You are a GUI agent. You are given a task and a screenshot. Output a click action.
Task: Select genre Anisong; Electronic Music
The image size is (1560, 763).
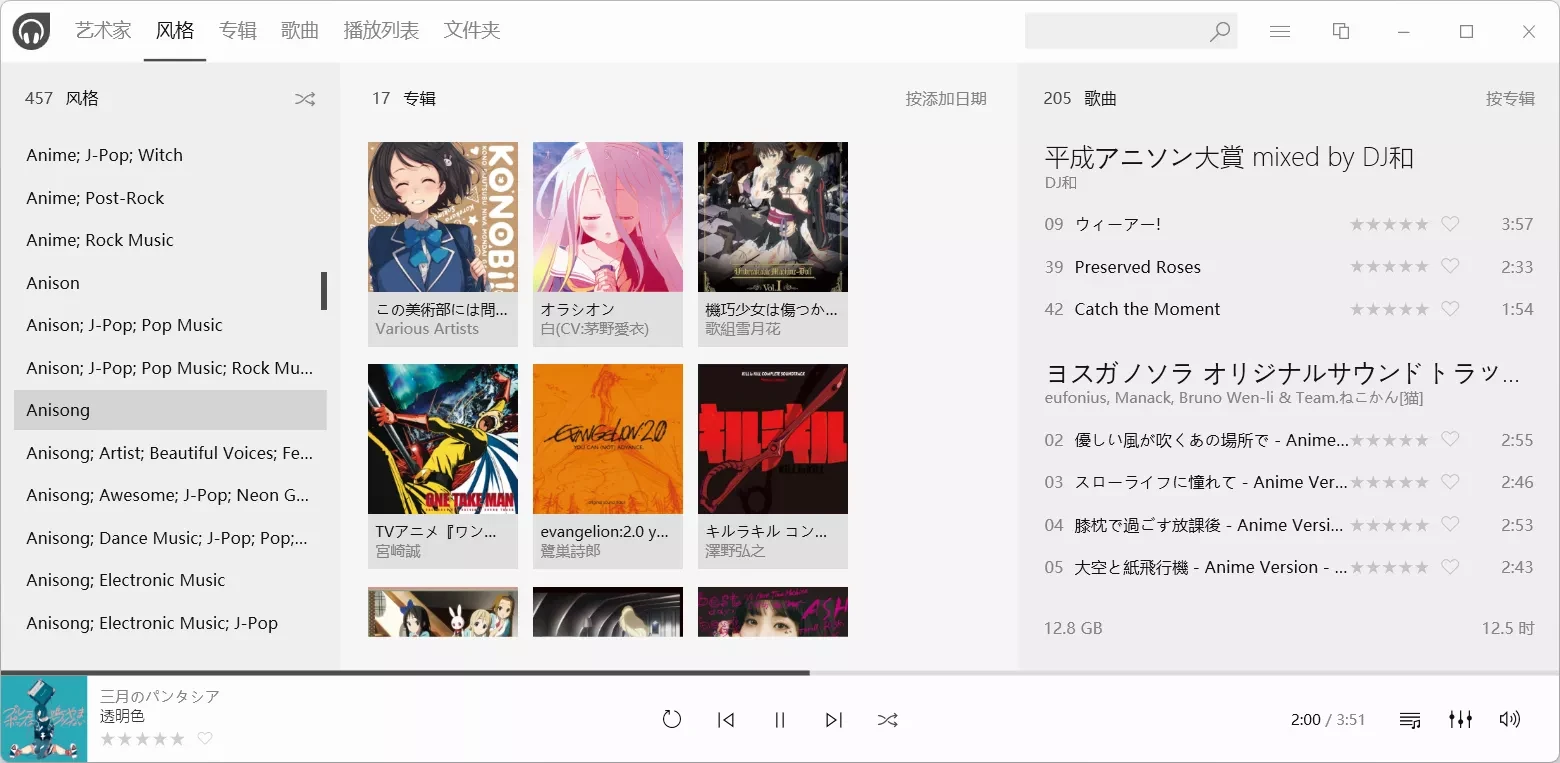click(x=170, y=580)
